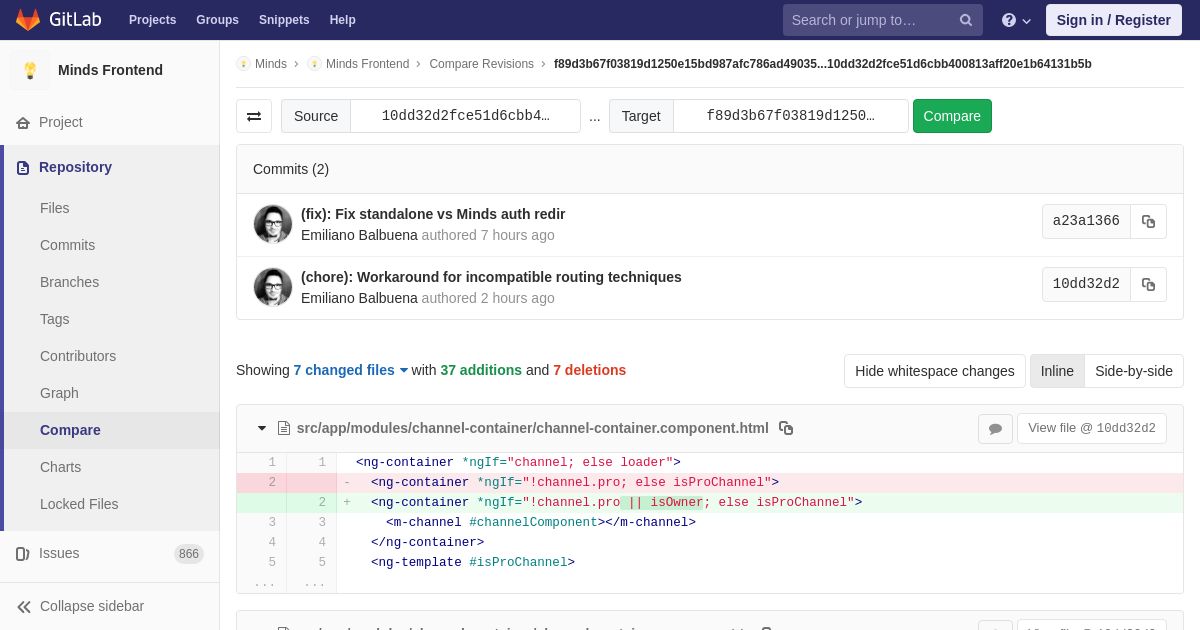Image resolution: width=1200 pixels, height=630 pixels.
Task: Click the search magnifier icon
Action: coord(966,20)
